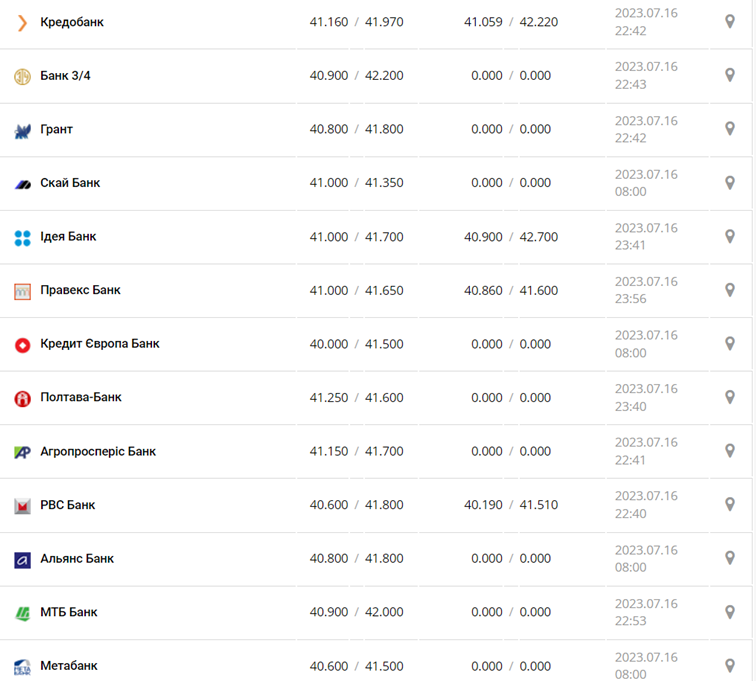Viewport: 756px width, 681px height.
Task: Click the location marker for Ідея Банк
Action: (730, 237)
